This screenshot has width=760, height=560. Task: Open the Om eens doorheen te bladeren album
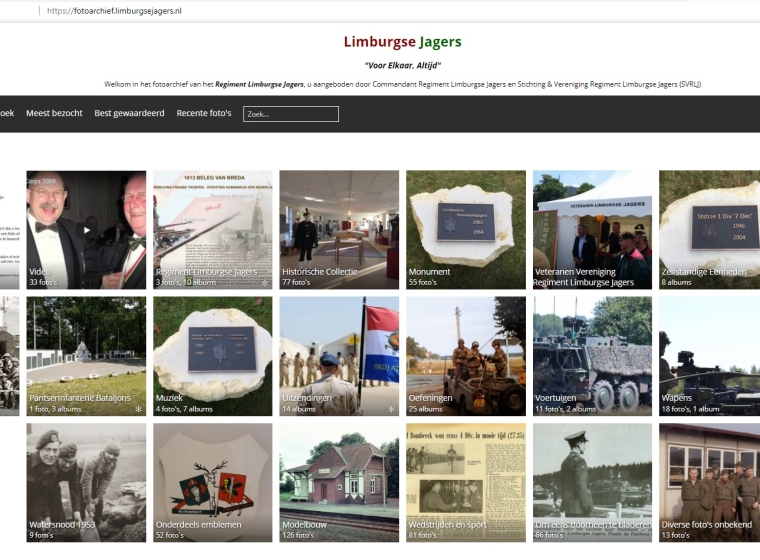coord(592,483)
